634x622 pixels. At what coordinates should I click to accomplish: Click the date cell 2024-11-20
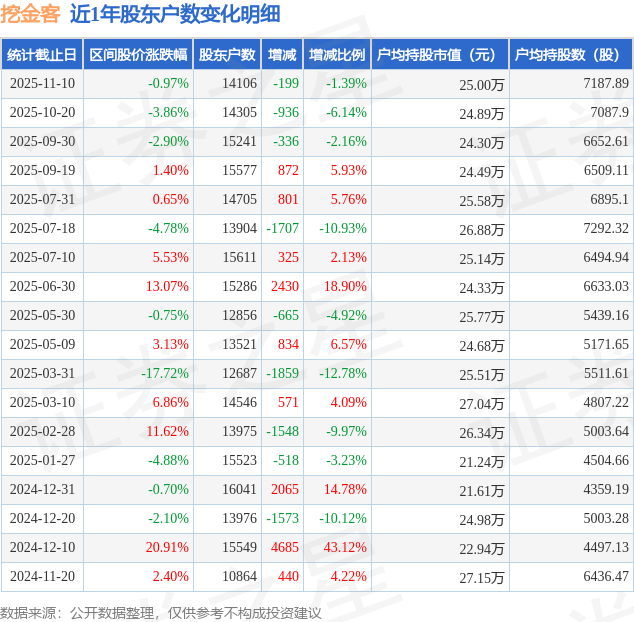(42, 576)
